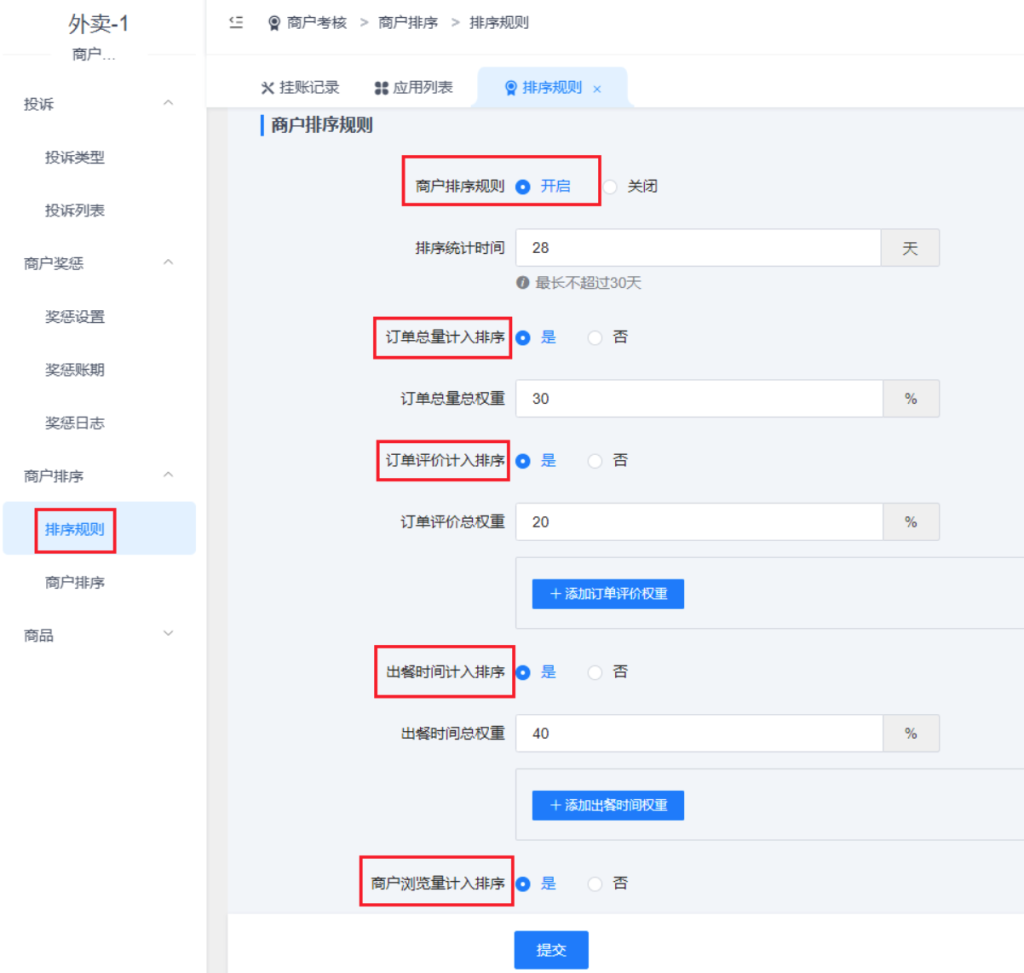
Task: Expand the 商品 sidebar group
Action: tap(168, 635)
